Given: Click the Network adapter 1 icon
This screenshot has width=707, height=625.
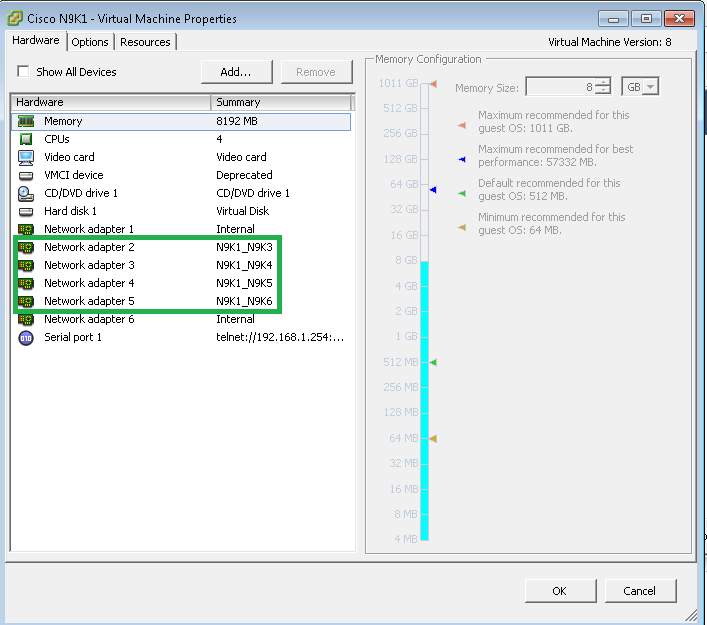Looking at the screenshot, I should tap(26, 230).
